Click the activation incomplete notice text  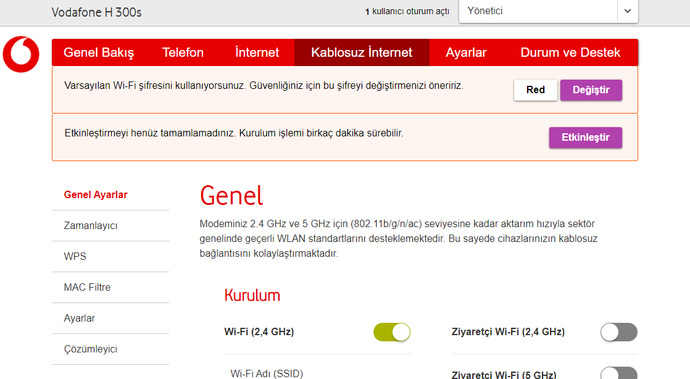[x=234, y=133]
